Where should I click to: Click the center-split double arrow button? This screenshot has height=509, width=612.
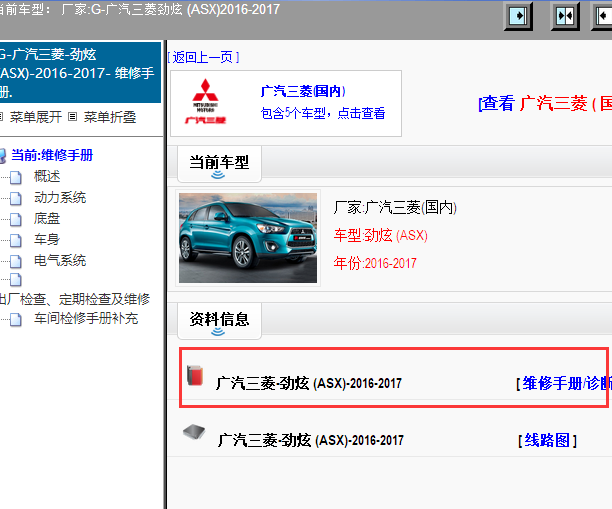pyautogui.click(x=565, y=16)
